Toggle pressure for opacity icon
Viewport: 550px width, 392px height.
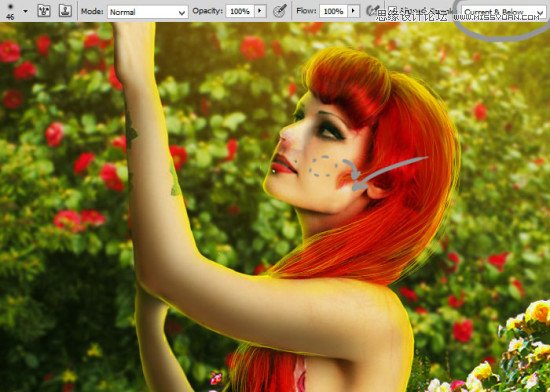pyautogui.click(x=280, y=11)
